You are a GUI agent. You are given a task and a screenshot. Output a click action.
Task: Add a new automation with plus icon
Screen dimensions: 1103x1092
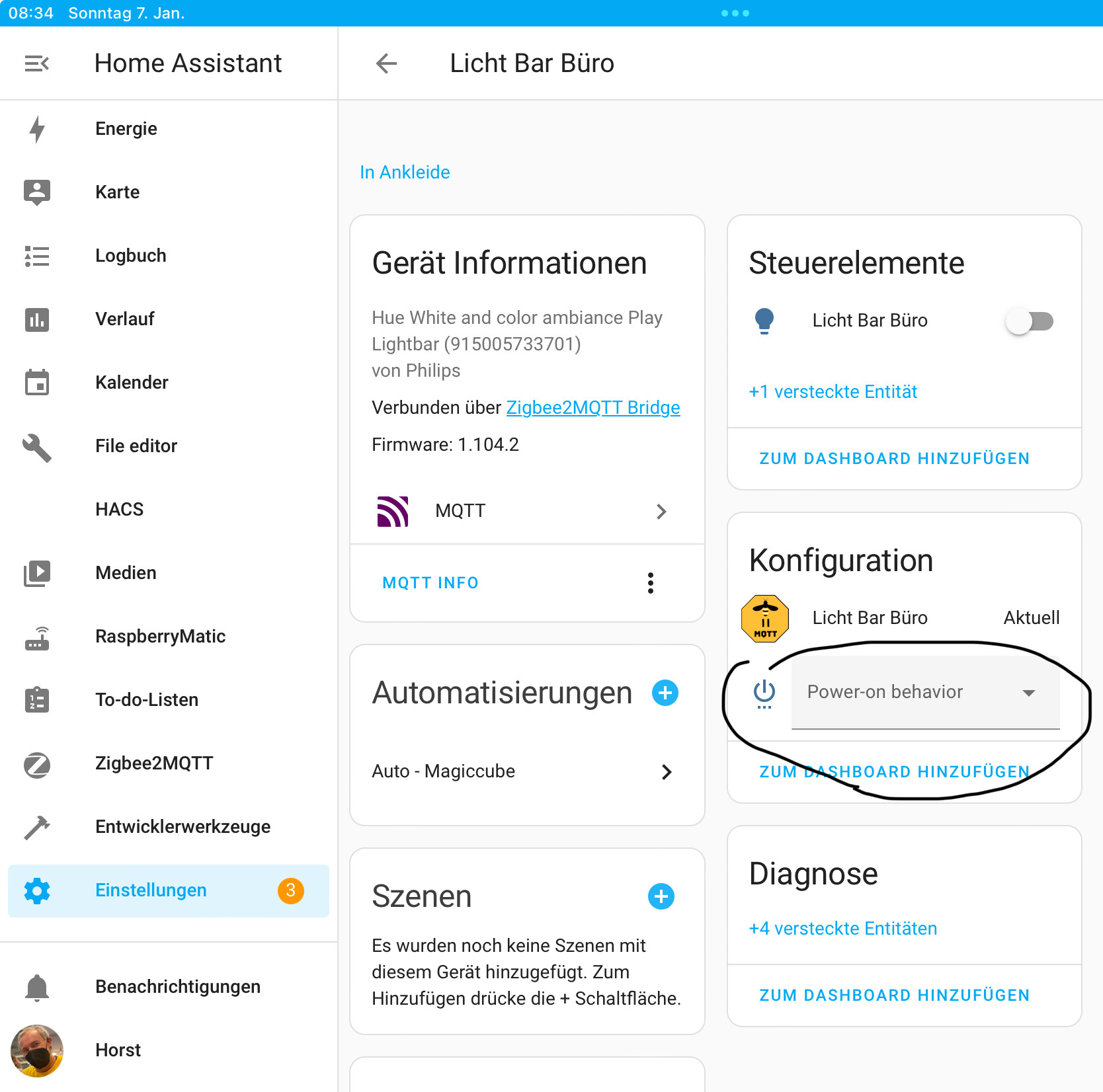pyautogui.click(x=665, y=693)
